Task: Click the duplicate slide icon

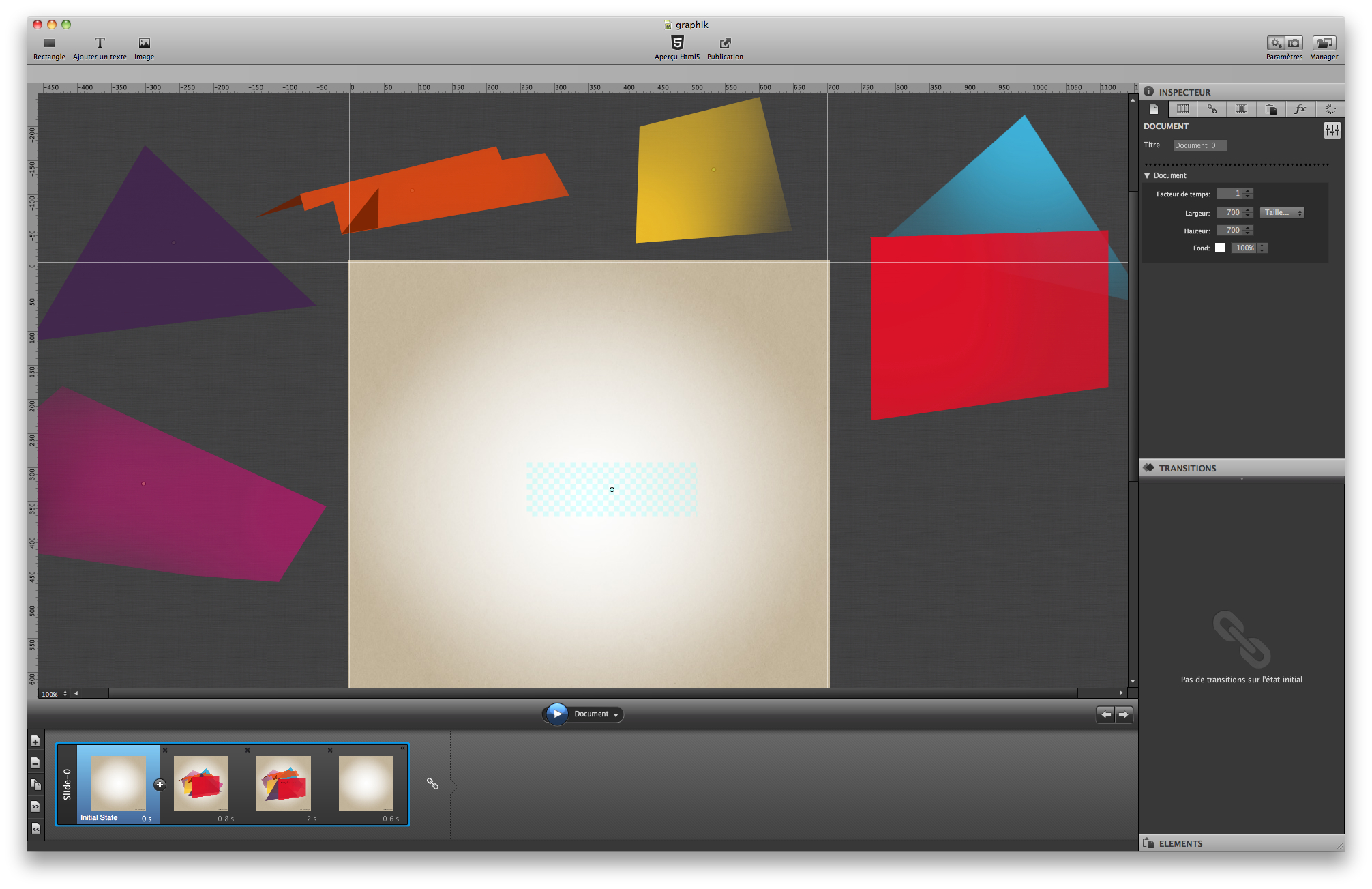Action: pos(35,785)
